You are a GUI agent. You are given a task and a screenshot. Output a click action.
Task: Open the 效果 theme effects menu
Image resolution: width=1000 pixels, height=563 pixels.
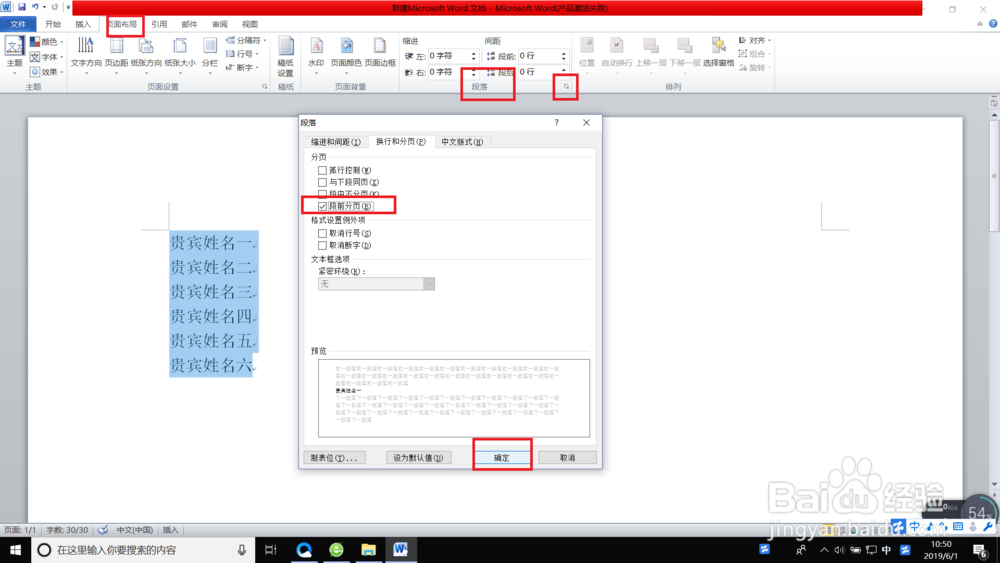coord(47,71)
